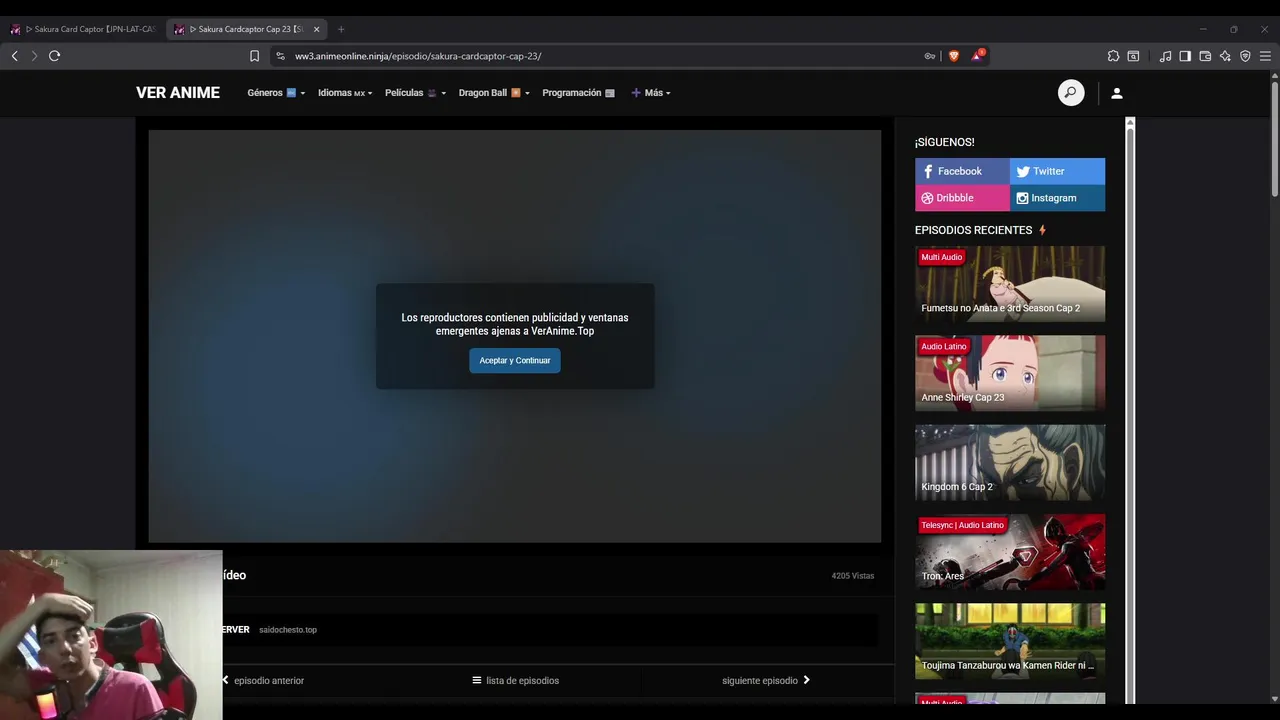This screenshot has height=720, width=1280.
Task: Open the Brave Shields lion icon
Action: click(x=954, y=56)
